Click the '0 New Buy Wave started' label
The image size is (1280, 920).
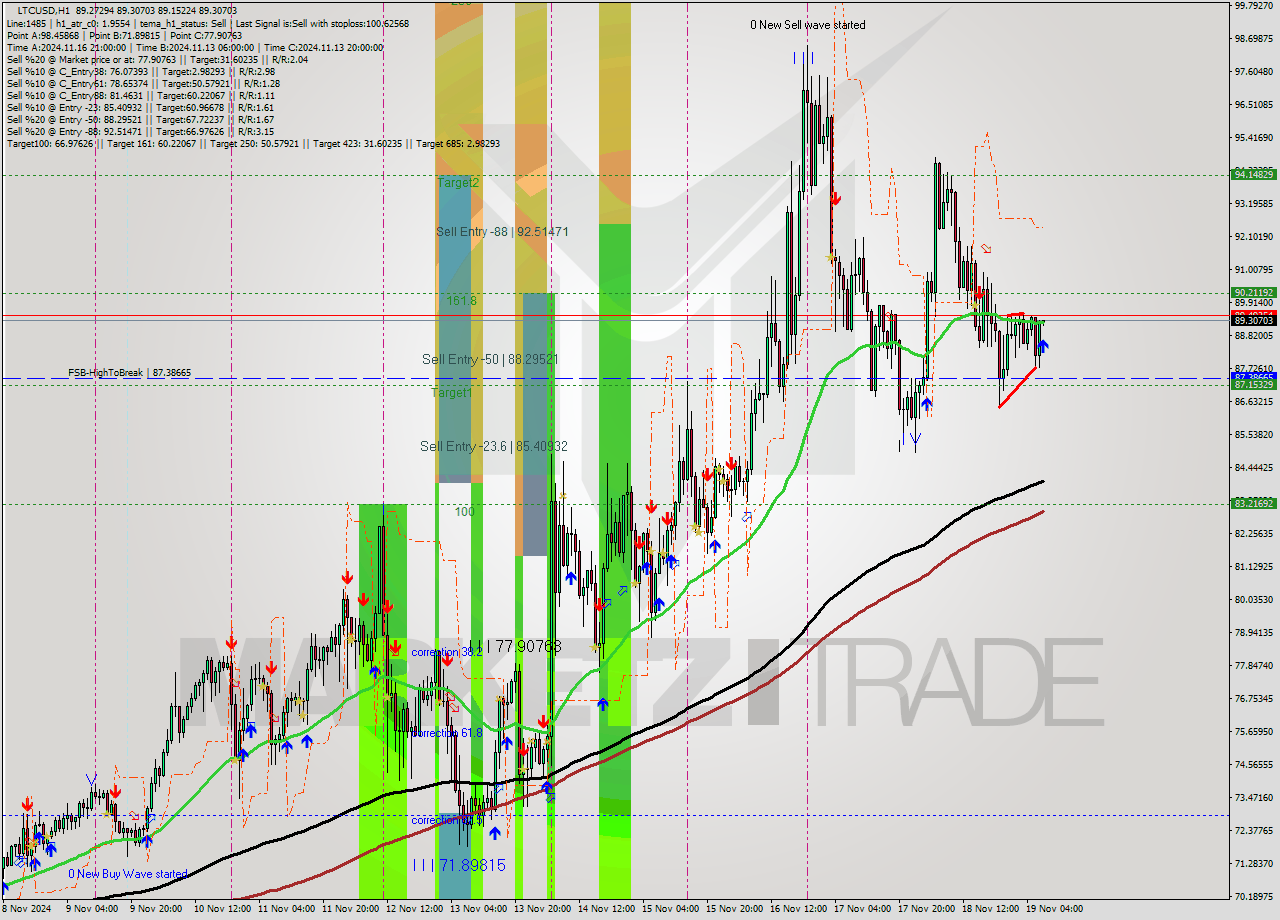click(128, 874)
